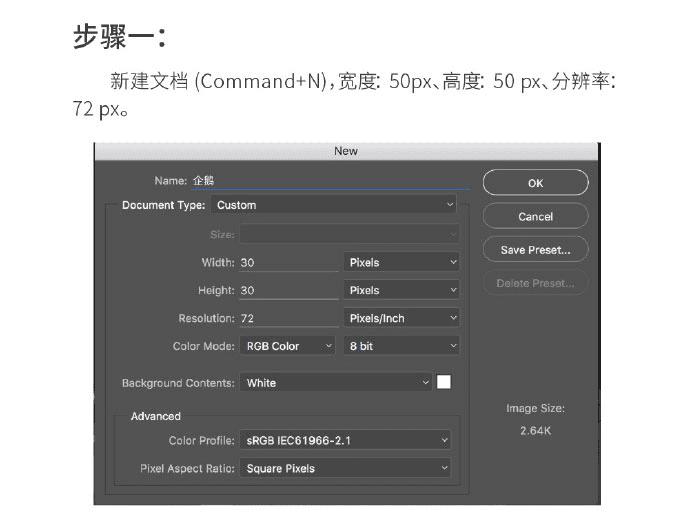Image resolution: width=690 pixels, height=520 pixels.
Task: Click the New dialog title bar
Action: click(x=346, y=151)
